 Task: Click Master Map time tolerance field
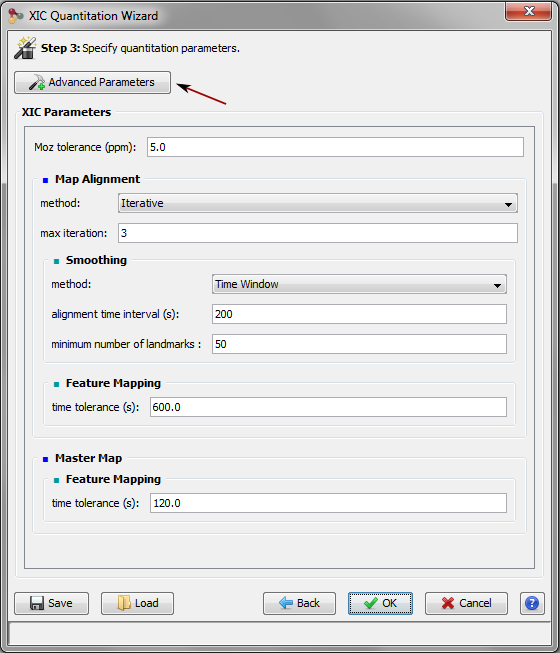tap(328, 503)
